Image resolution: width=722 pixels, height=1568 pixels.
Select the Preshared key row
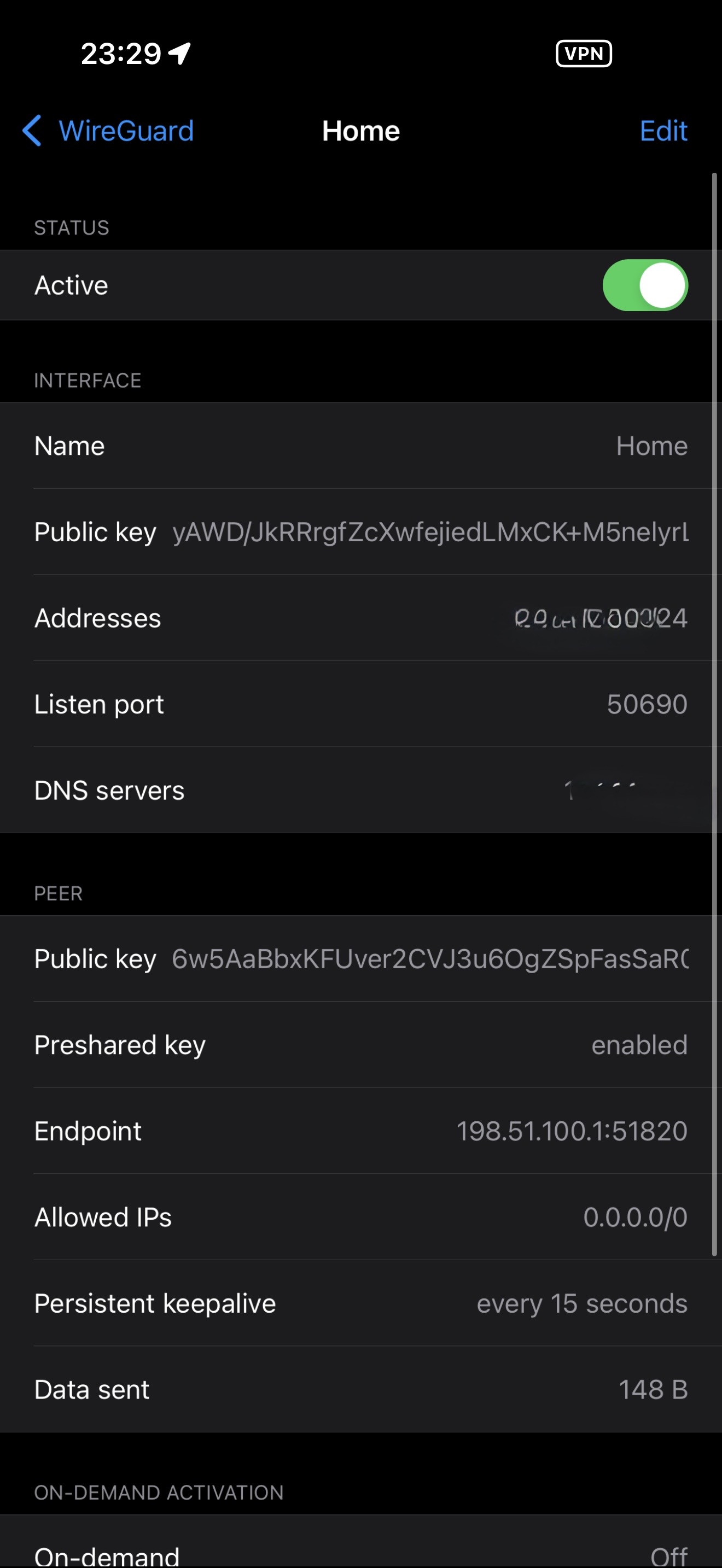(361, 1045)
